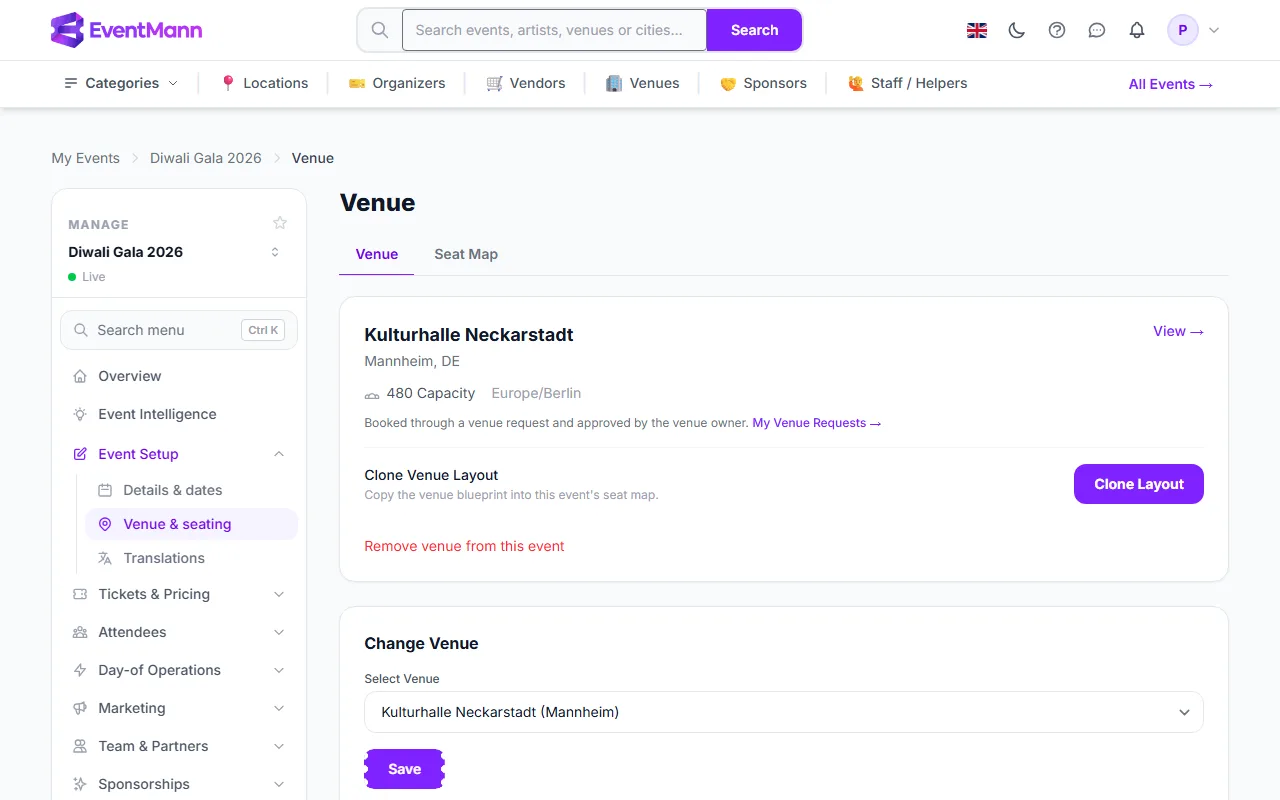
Task: Open the notifications bell
Action: pyautogui.click(x=1137, y=30)
